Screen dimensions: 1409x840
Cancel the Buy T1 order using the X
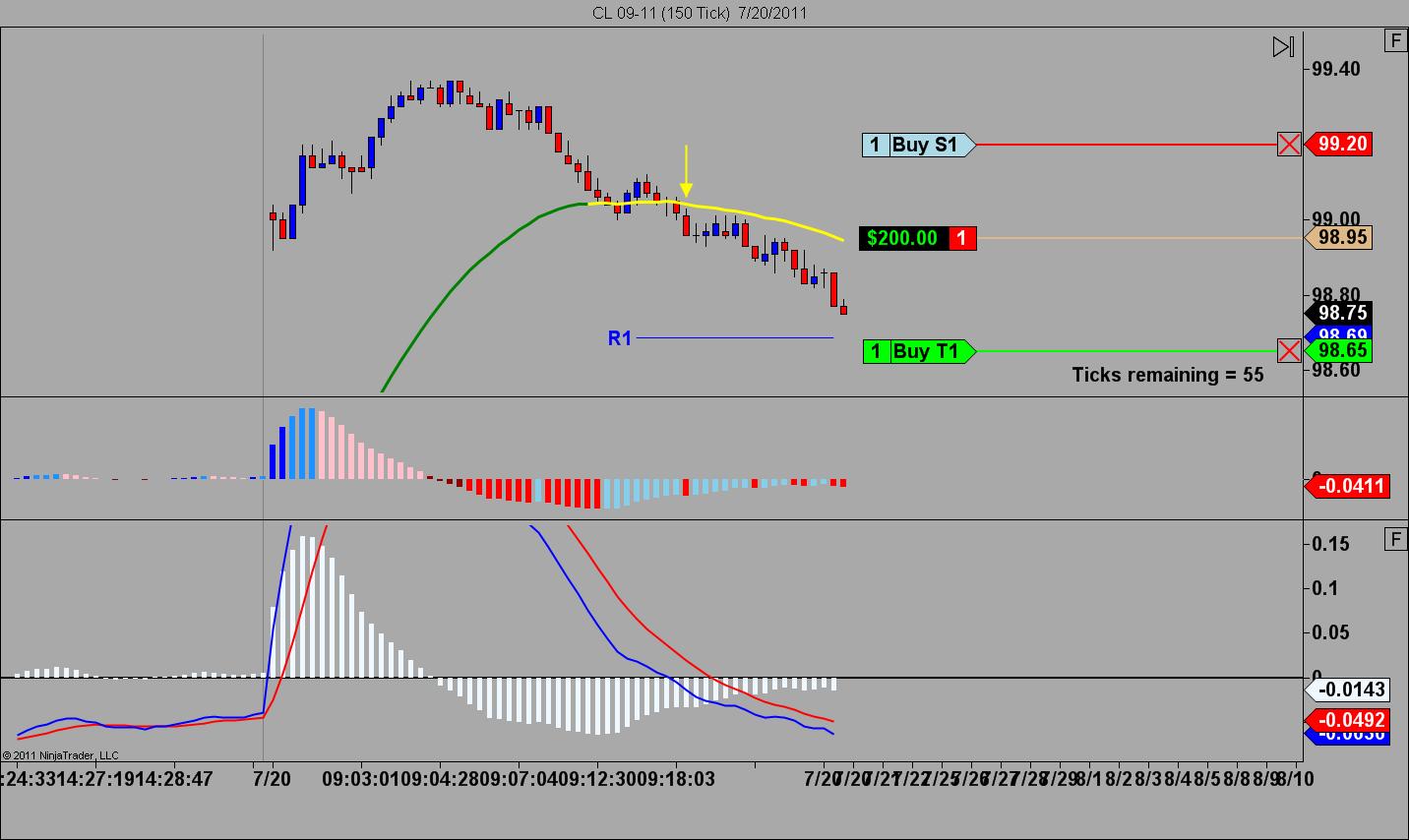tap(1289, 351)
